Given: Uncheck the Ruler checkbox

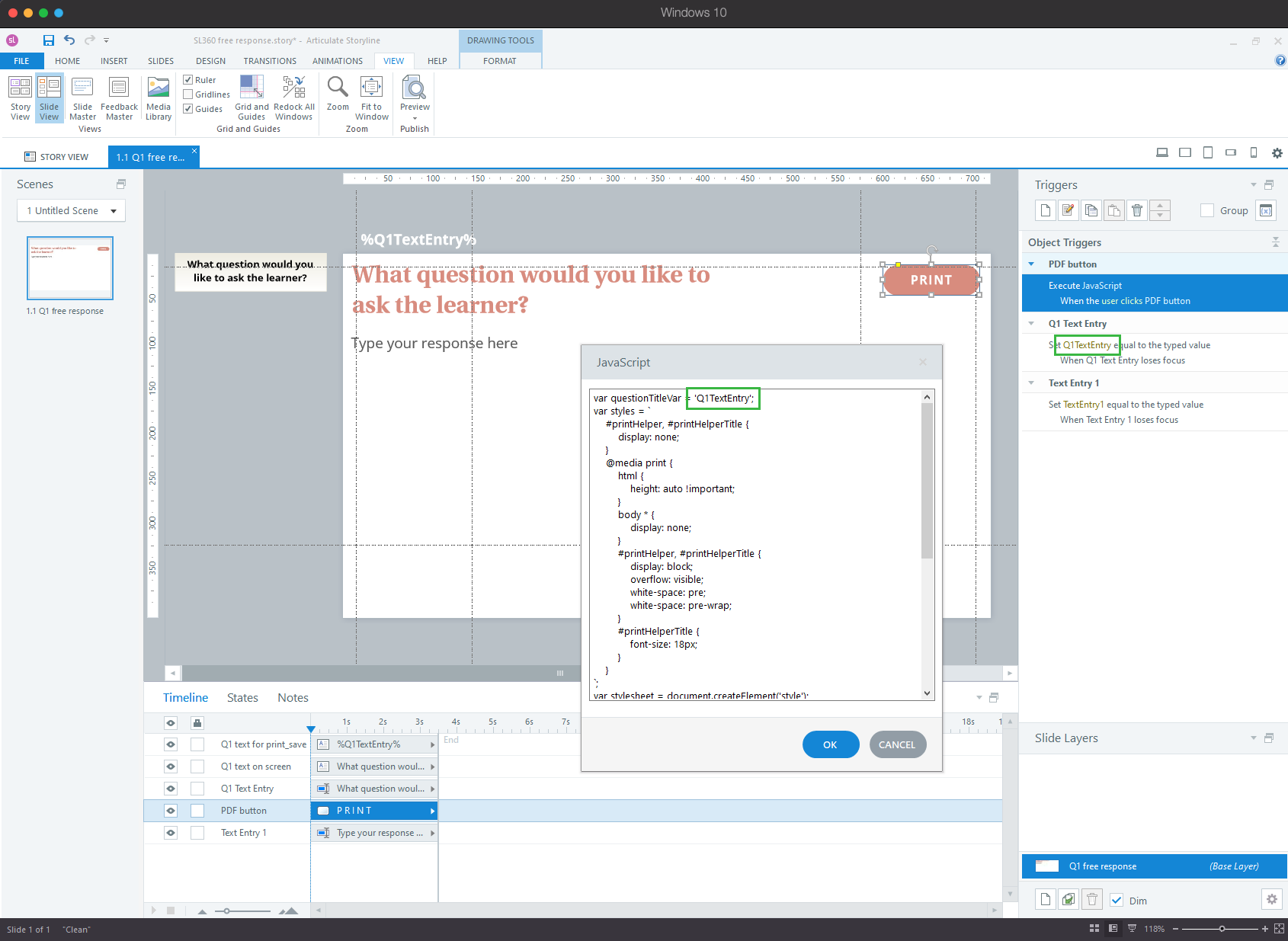Looking at the screenshot, I should coord(188,80).
